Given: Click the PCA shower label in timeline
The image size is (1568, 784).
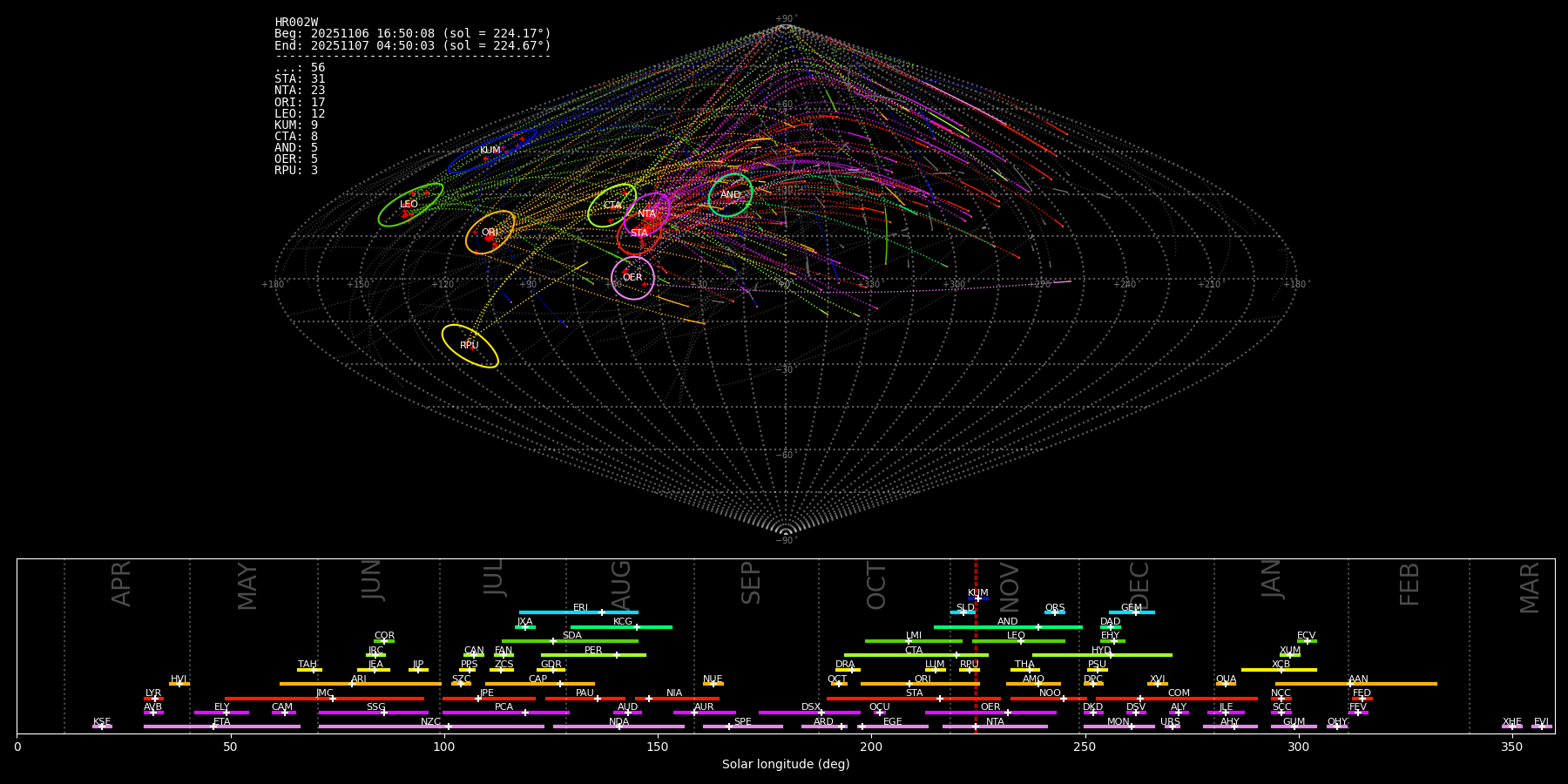Looking at the screenshot, I should point(504,707).
